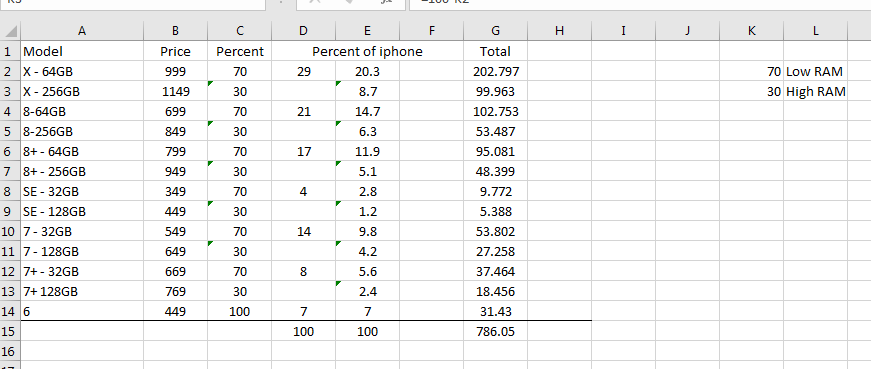Select the cell with 30 beside High RAM

751,92
